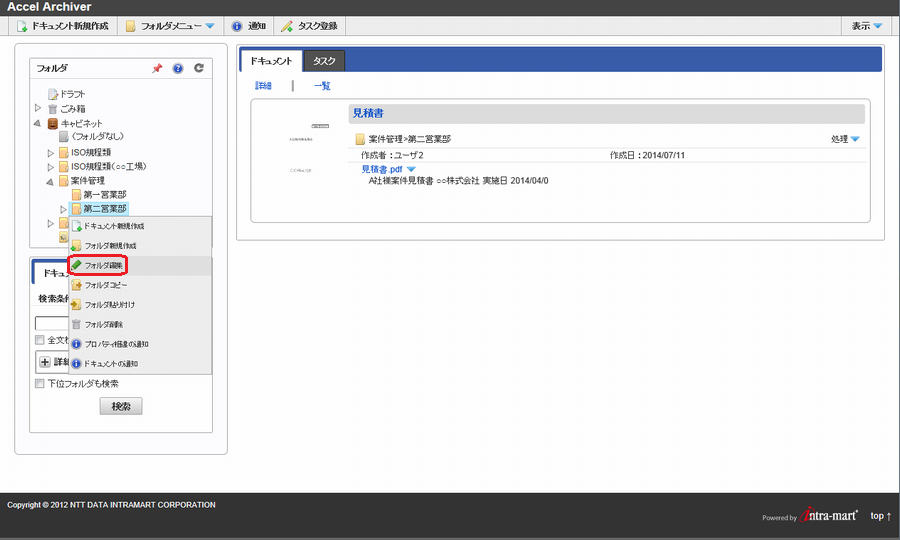
Task: Open the 表示 dropdown at top right
Action: 866,26
